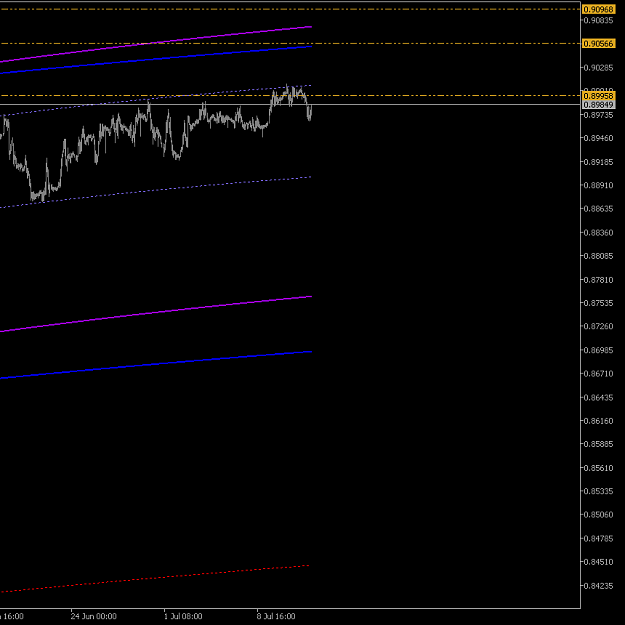Click the 0.85335 price scale value
This screenshot has width=625, height=625.
point(598,491)
